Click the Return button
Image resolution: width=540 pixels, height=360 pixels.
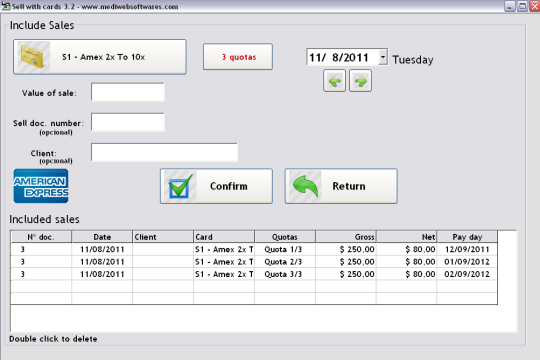tap(341, 186)
